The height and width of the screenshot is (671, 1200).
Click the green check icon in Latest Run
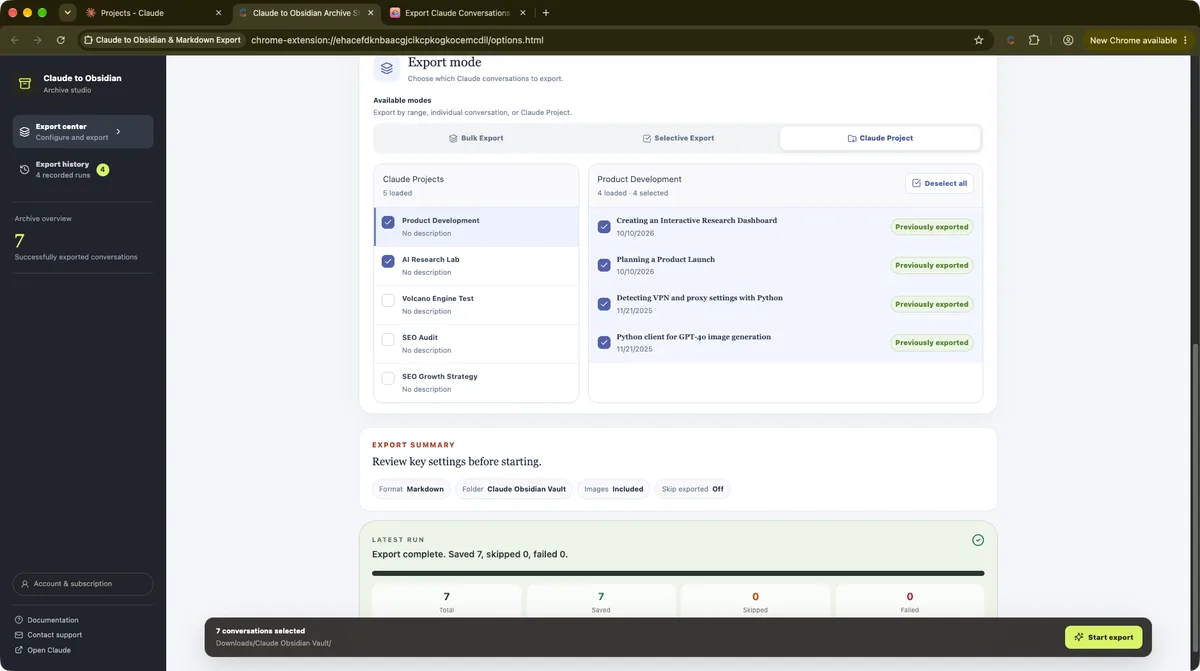click(x=978, y=540)
